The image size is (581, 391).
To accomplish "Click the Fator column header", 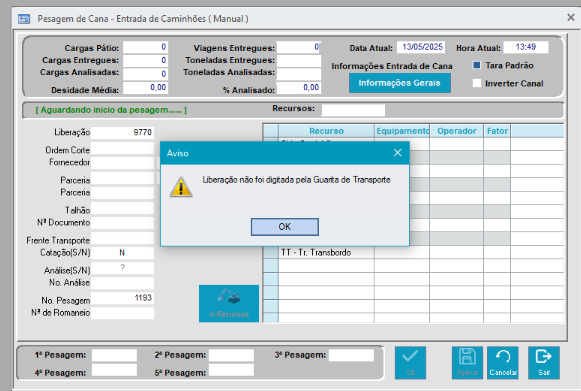I will coord(497,131).
